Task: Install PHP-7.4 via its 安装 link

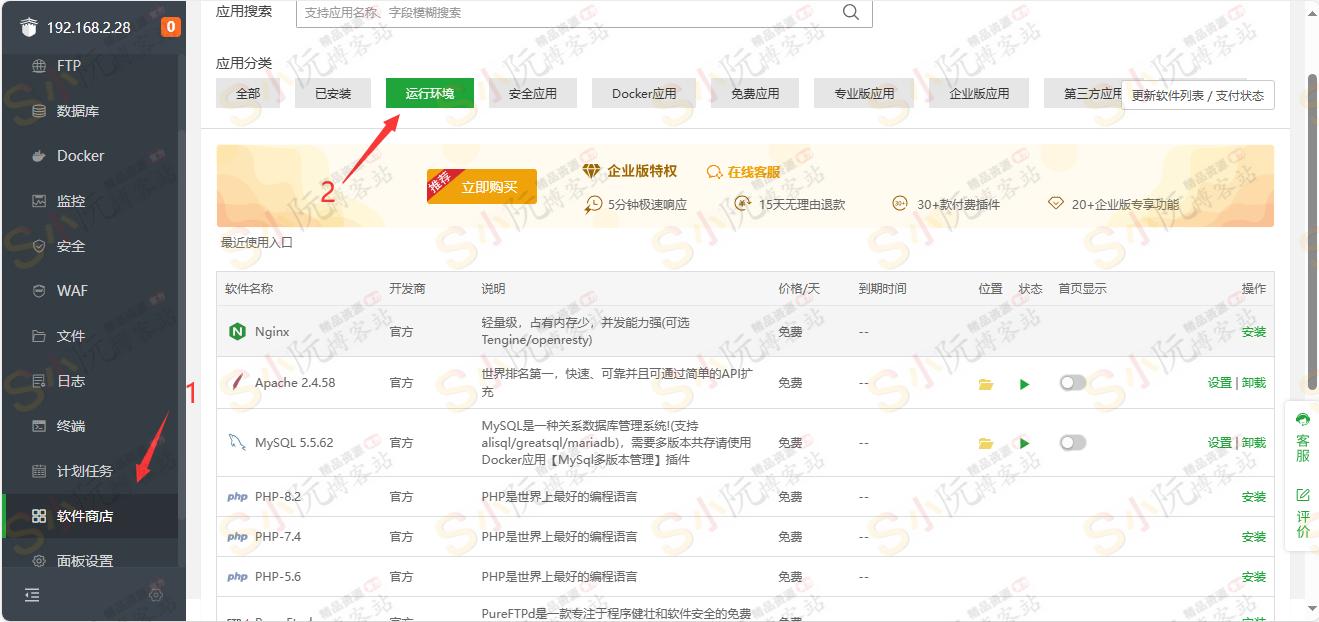Action: click(x=1254, y=537)
